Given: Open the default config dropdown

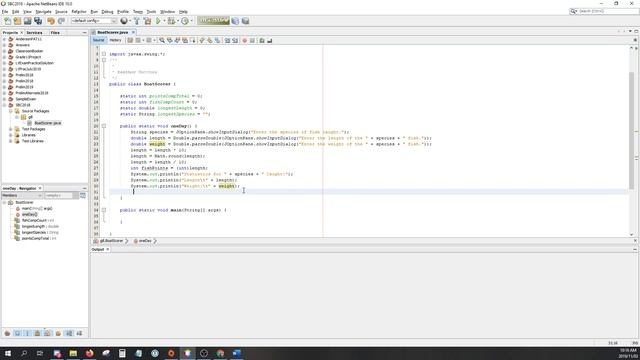Looking at the screenshot, I should pyautogui.click(x=94, y=21).
